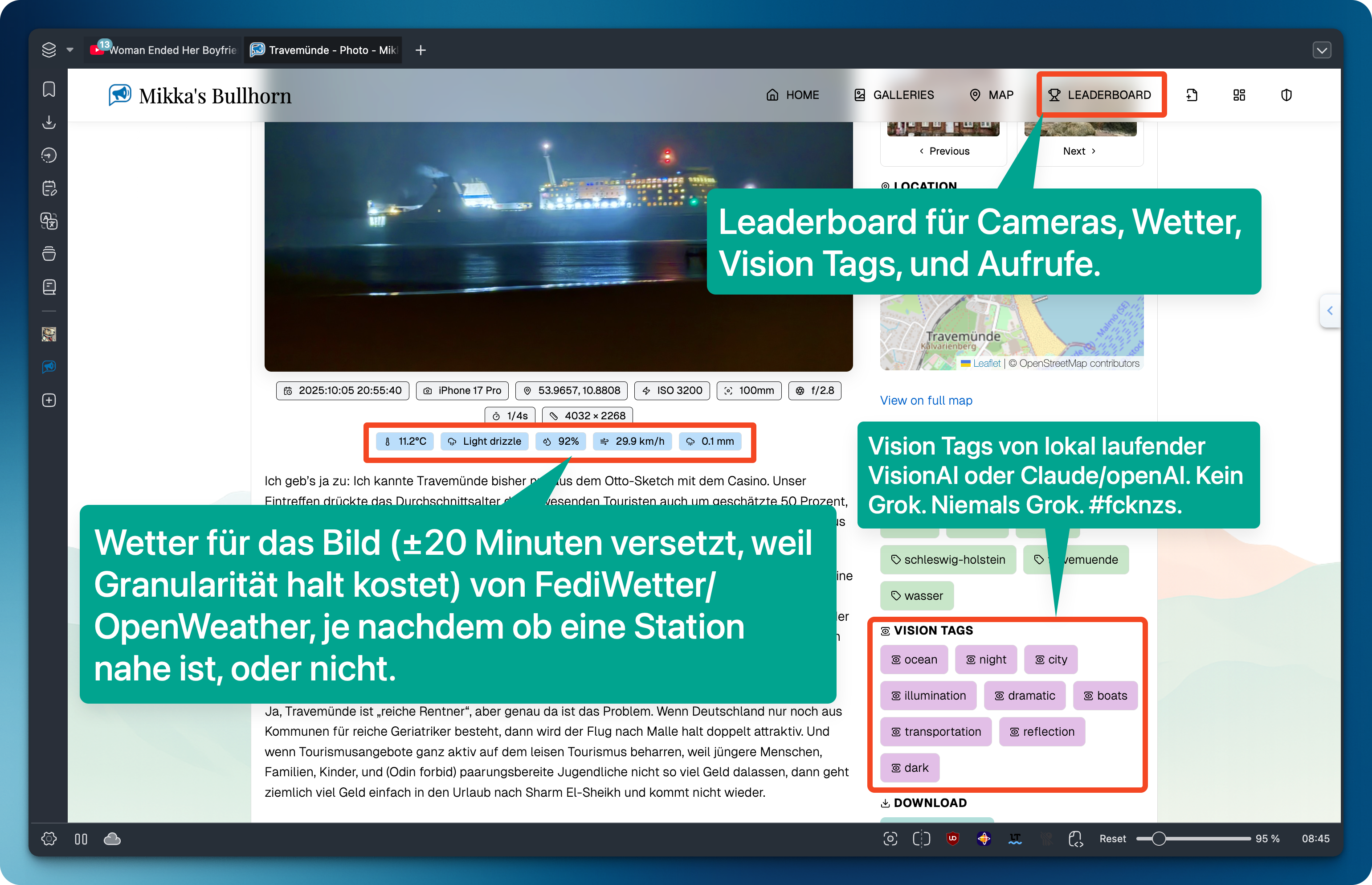
Task: Click the View on full map link
Action: click(x=926, y=400)
